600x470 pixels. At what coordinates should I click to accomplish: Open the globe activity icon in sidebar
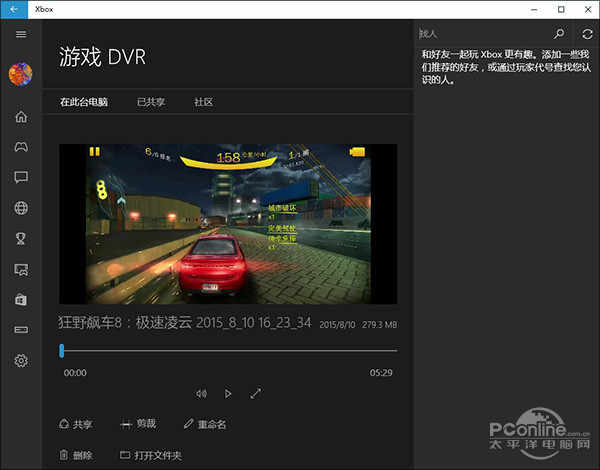(x=20, y=208)
